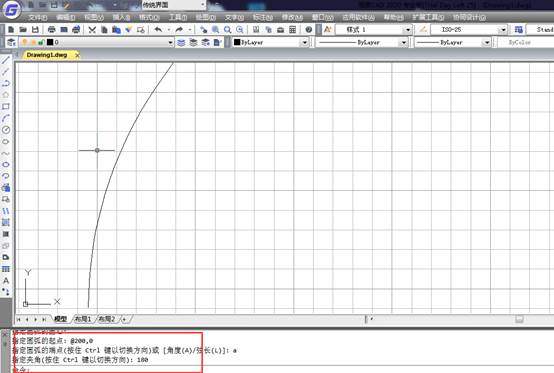Click the Cut scissors icon
Viewport: 554px width, 373px height.
pyautogui.click(x=92, y=30)
